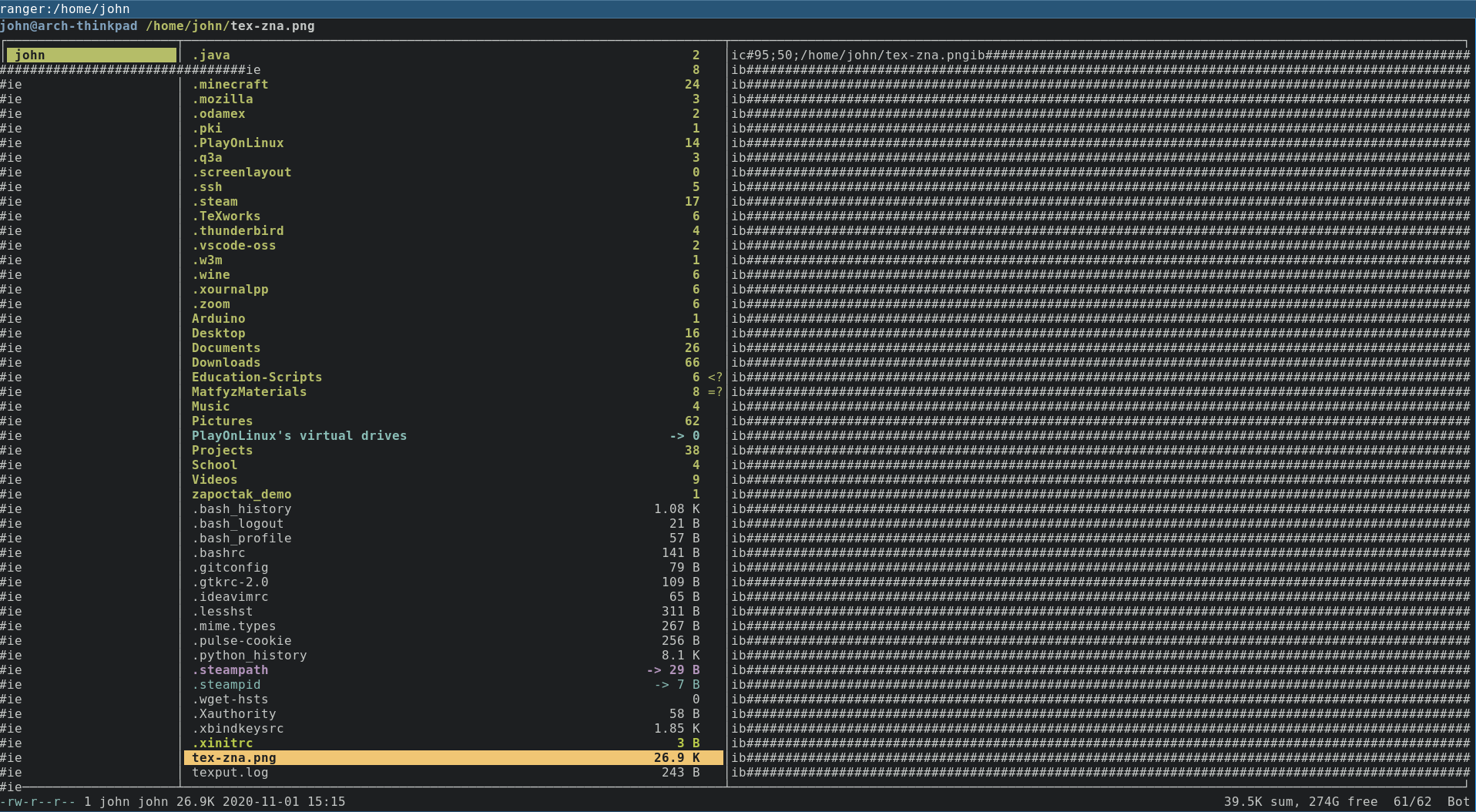Select the .screenlayout directory

[453, 172]
